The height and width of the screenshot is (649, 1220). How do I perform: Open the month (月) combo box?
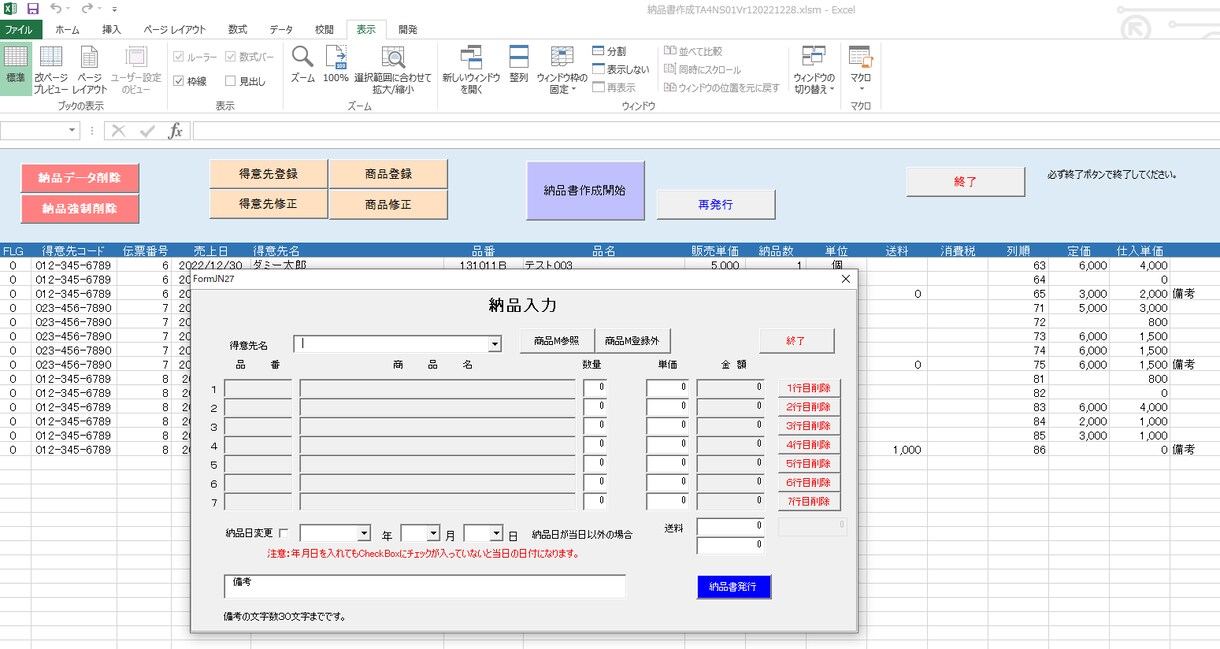(x=434, y=534)
